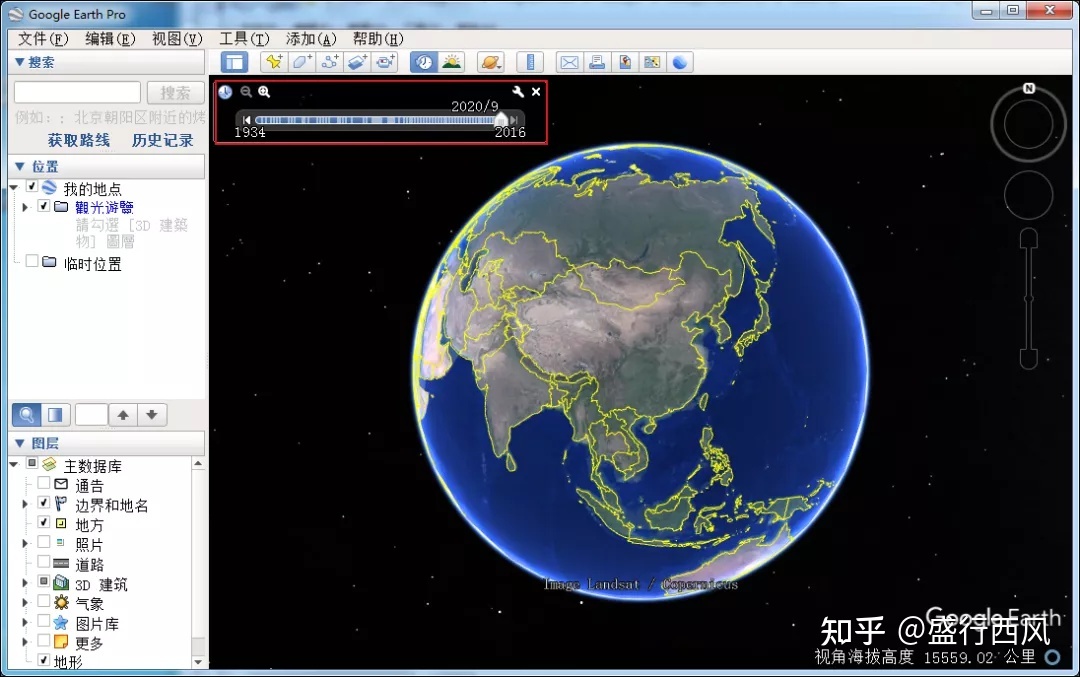Select the 图片库 layer row
The height and width of the screenshot is (677, 1080).
pos(96,623)
